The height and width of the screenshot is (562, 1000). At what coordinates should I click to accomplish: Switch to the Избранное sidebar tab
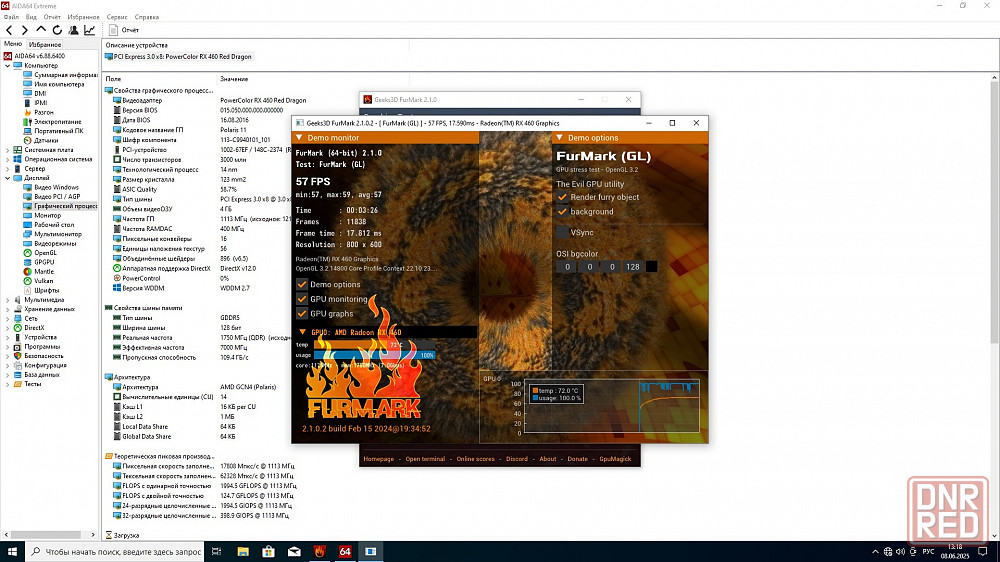click(x=45, y=45)
